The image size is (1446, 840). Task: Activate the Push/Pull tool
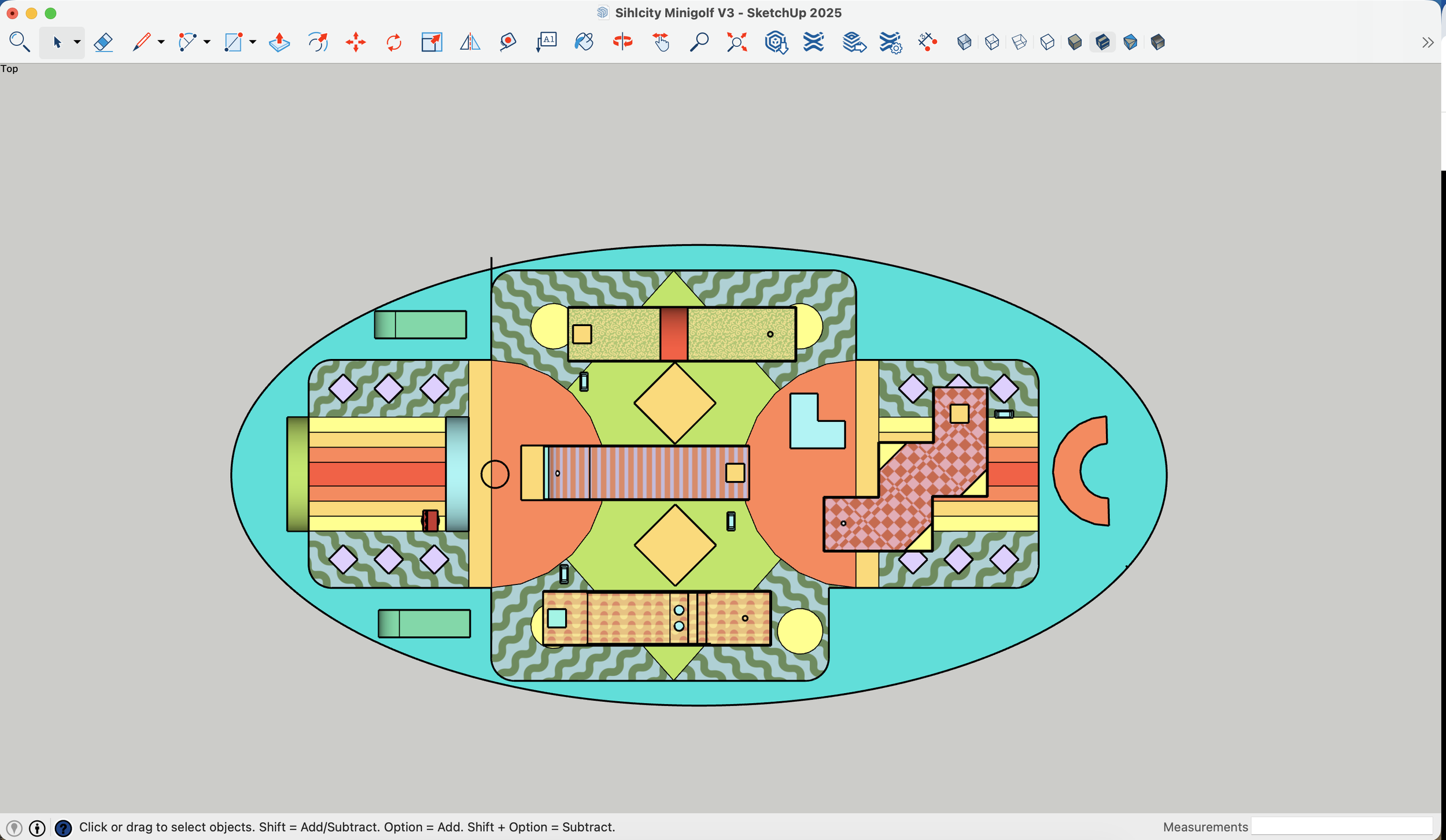[279, 42]
